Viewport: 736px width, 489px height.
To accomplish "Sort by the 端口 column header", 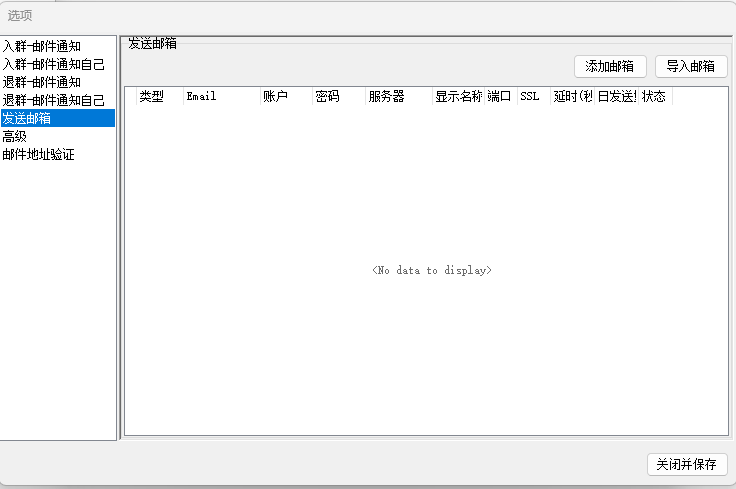I will click(500, 97).
